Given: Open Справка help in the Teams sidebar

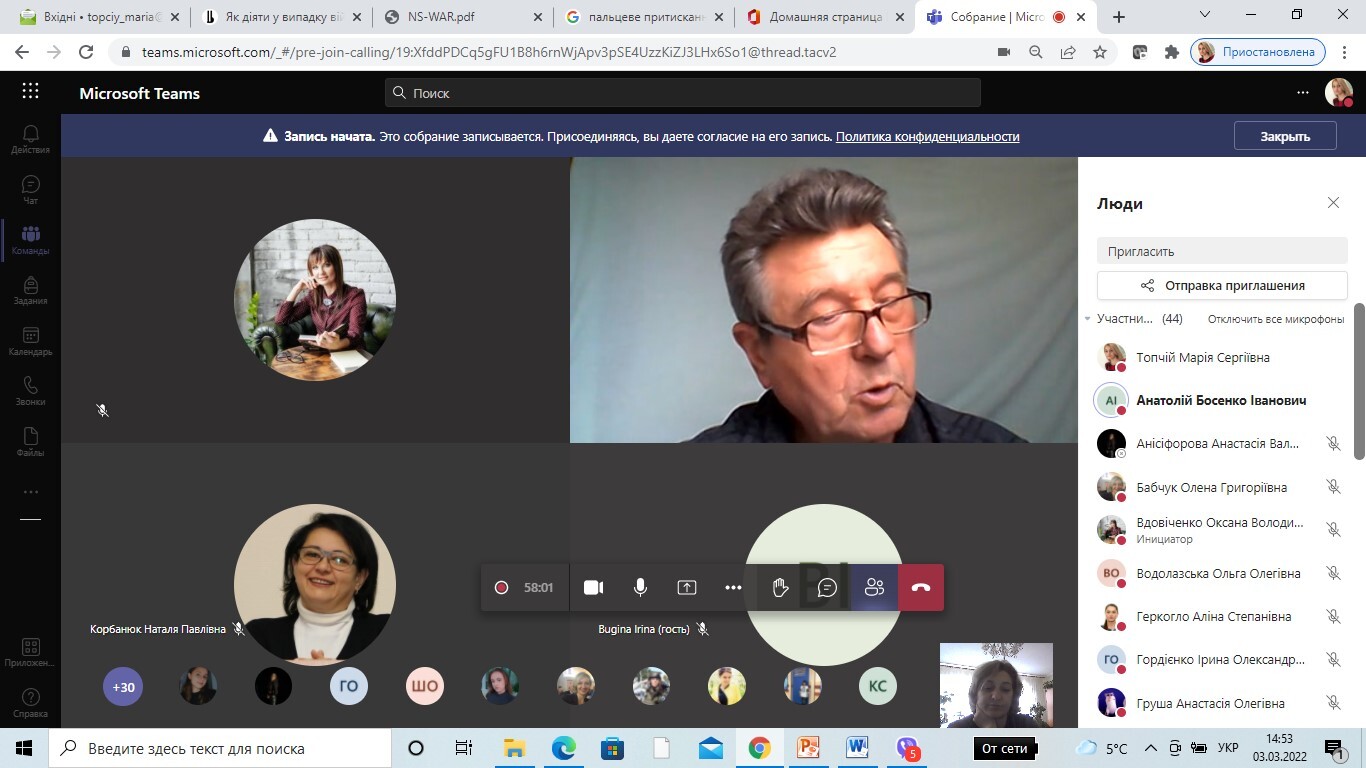Looking at the screenshot, I should click(30, 703).
